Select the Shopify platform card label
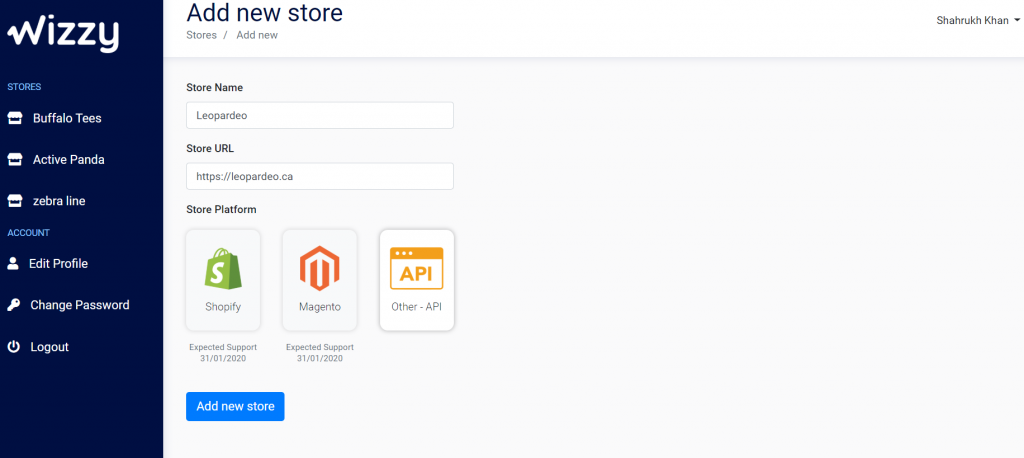The height and width of the screenshot is (458, 1024). coord(223,306)
